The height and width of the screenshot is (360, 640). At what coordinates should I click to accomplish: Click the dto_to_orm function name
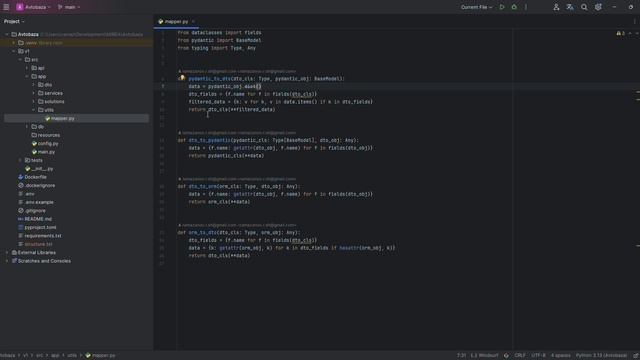click(x=202, y=186)
